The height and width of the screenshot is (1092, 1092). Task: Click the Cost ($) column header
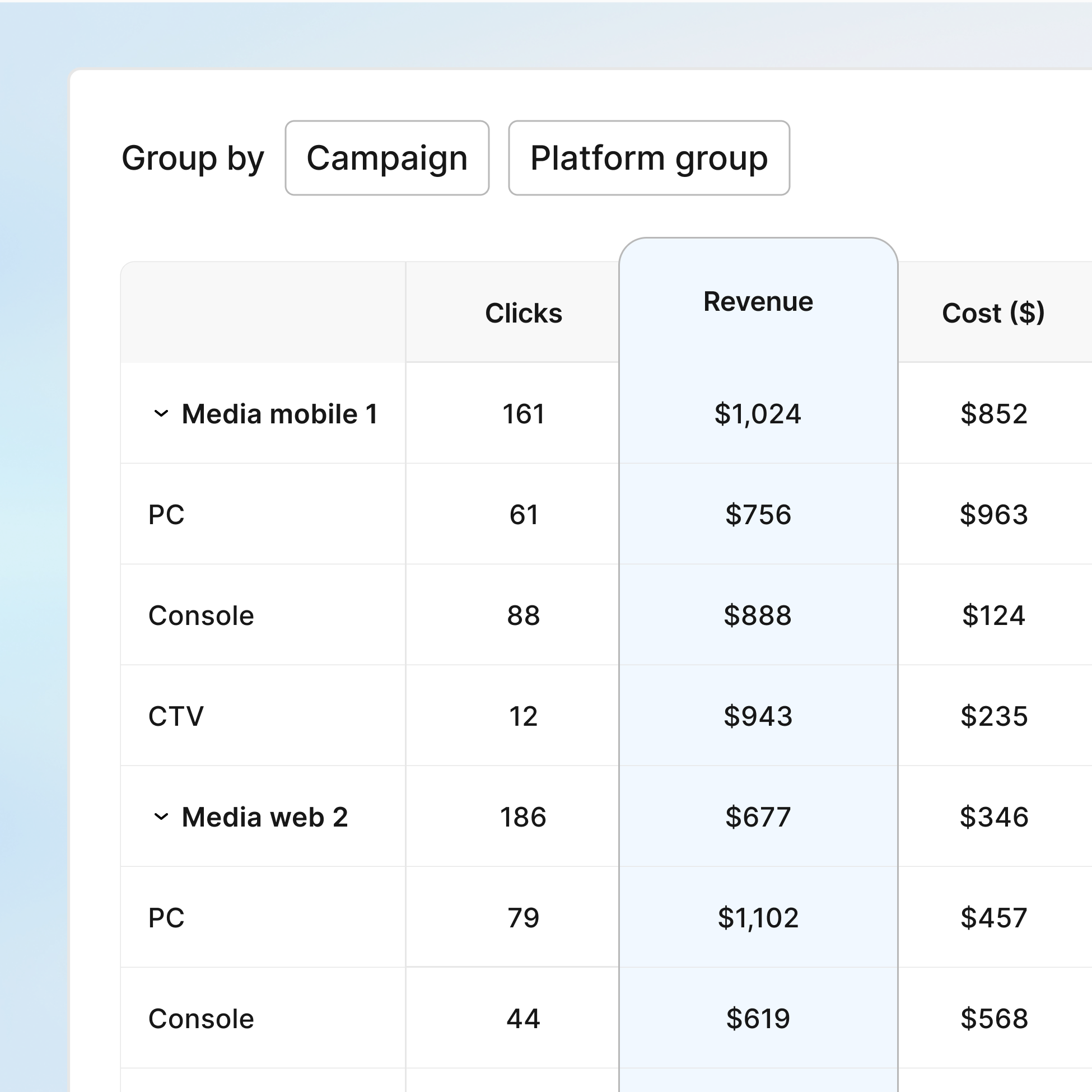(993, 313)
